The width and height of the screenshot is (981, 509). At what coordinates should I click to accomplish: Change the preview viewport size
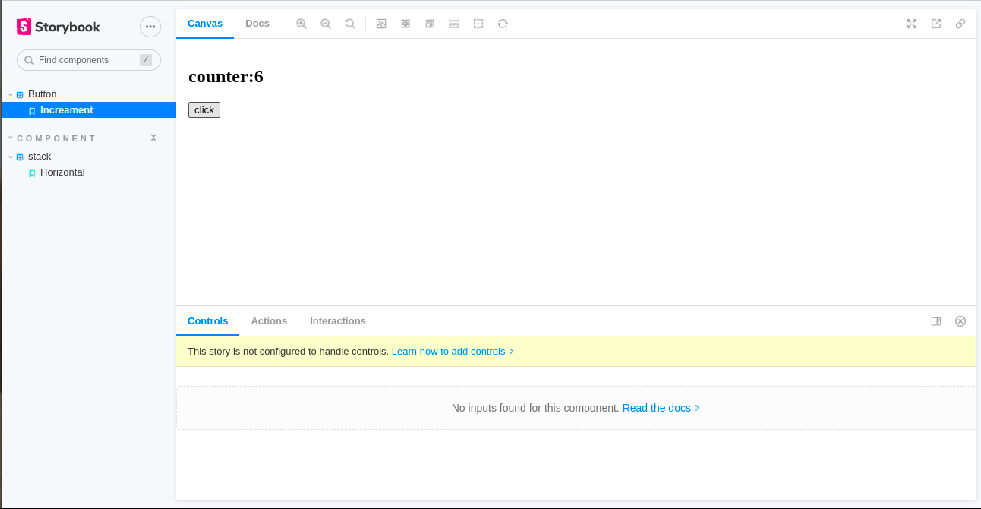tap(430, 24)
